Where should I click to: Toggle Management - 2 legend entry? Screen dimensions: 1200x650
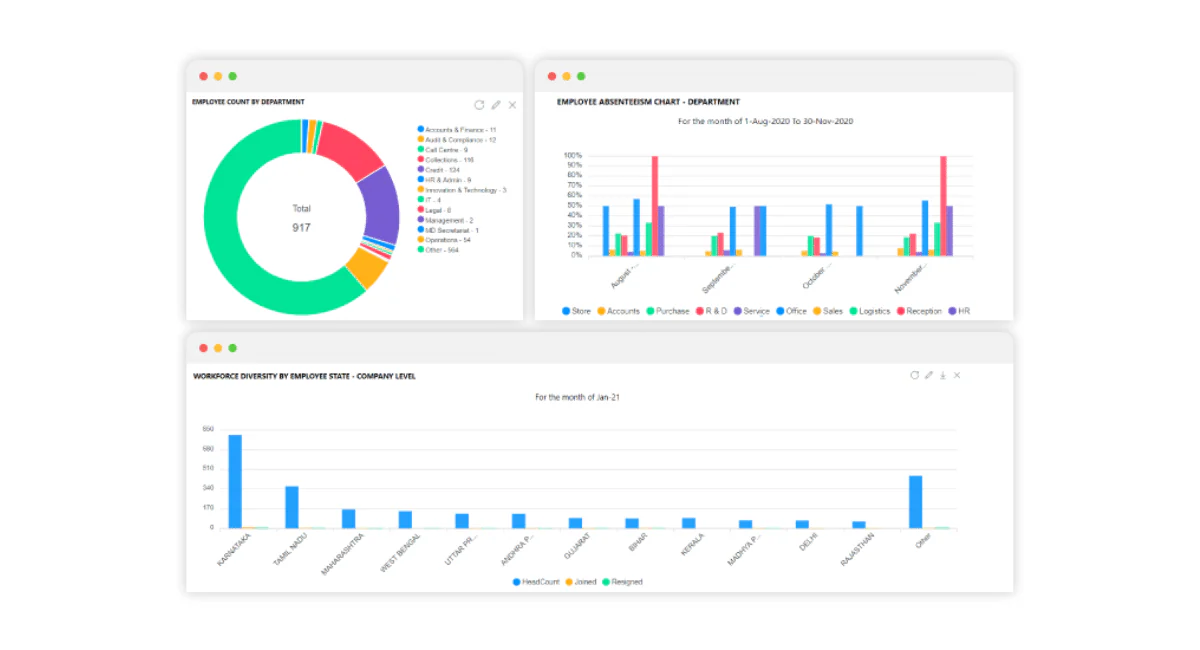click(446, 220)
